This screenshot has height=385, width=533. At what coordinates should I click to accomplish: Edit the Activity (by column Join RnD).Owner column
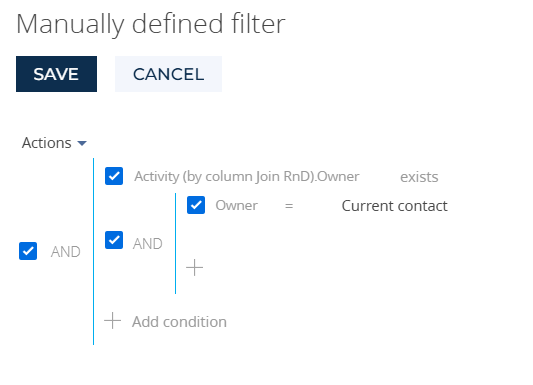click(x=247, y=176)
